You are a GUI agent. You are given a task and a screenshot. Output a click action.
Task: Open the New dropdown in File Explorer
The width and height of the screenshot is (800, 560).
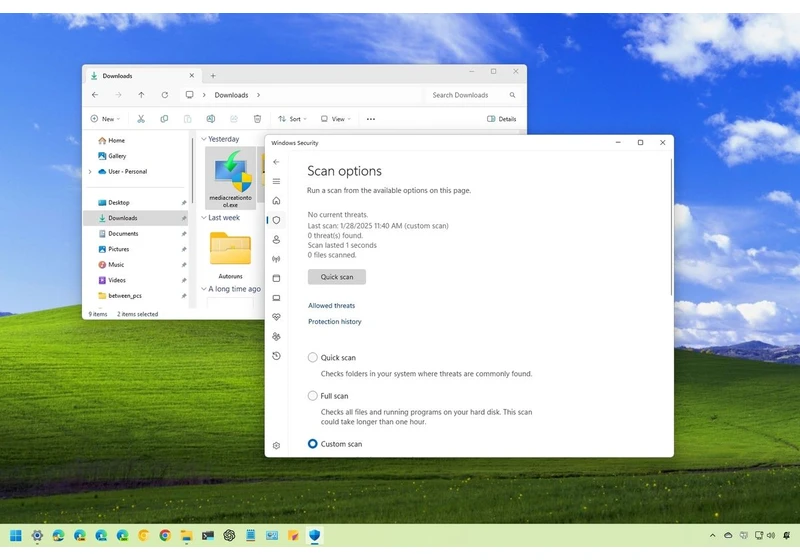(105, 119)
